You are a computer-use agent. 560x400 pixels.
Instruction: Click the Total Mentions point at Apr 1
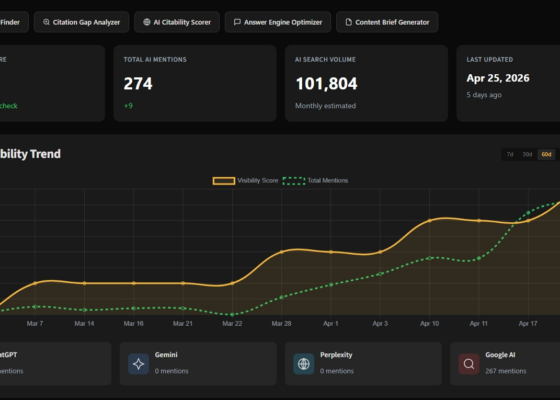(x=331, y=285)
